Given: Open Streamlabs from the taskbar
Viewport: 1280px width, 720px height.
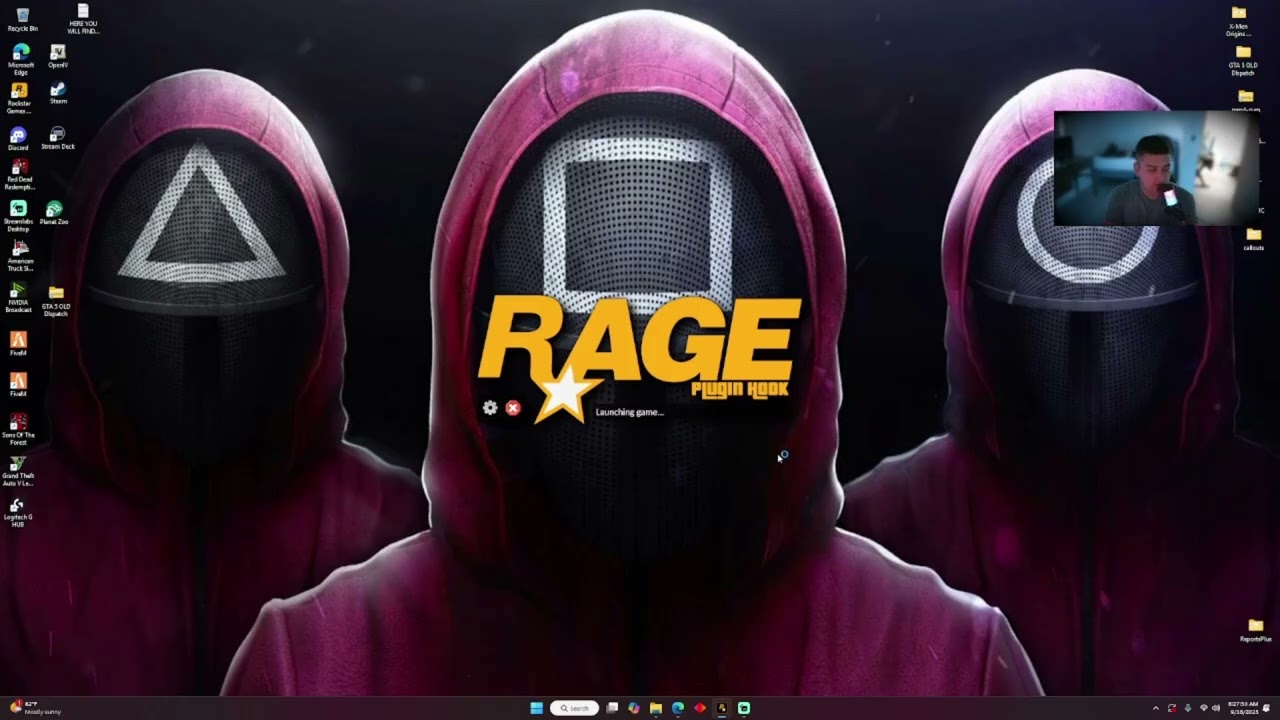Looking at the screenshot, I should (x=744, y=708).
